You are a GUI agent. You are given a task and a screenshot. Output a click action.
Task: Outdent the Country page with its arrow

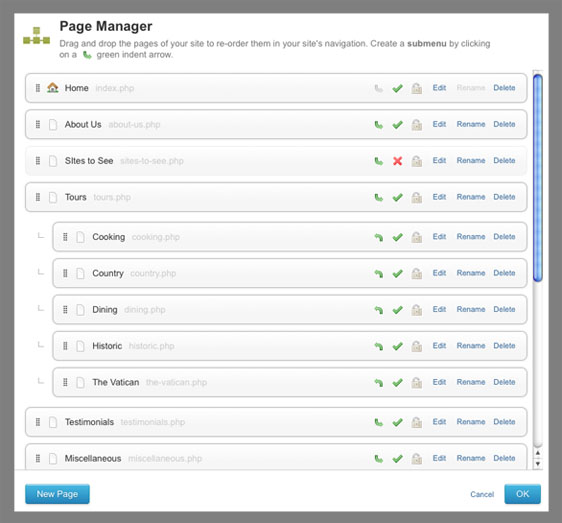pos(378,274)
